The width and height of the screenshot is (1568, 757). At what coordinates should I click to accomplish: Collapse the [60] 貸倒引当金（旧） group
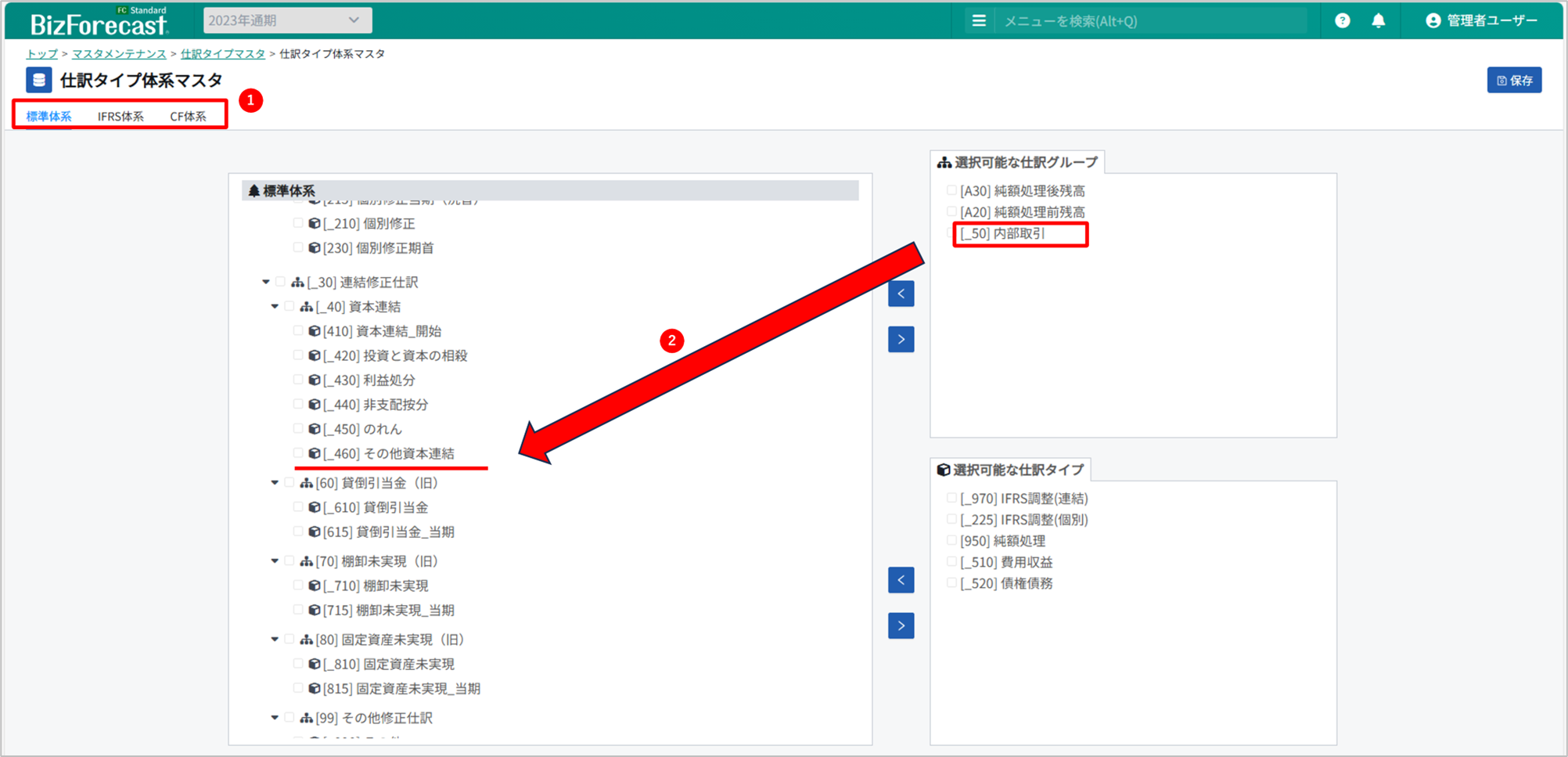point(275,483)
